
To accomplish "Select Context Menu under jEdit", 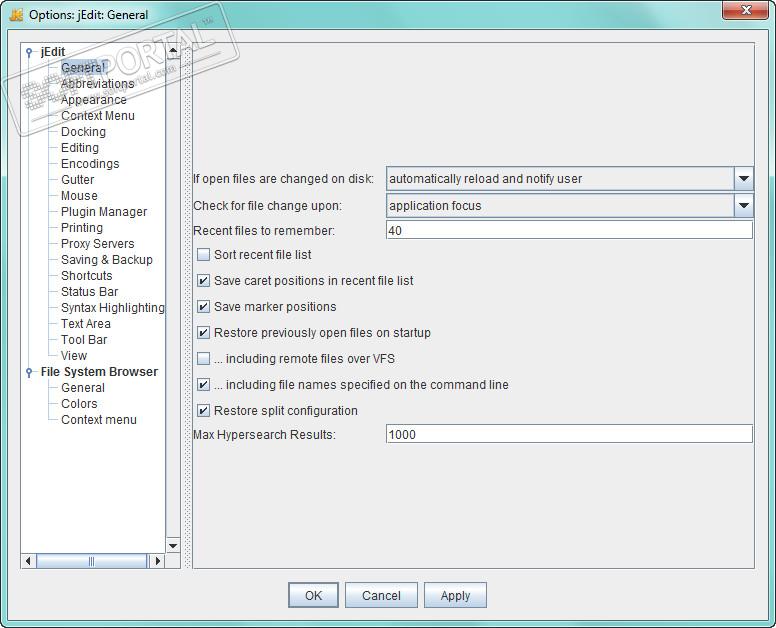I will [x=97, y=115].
